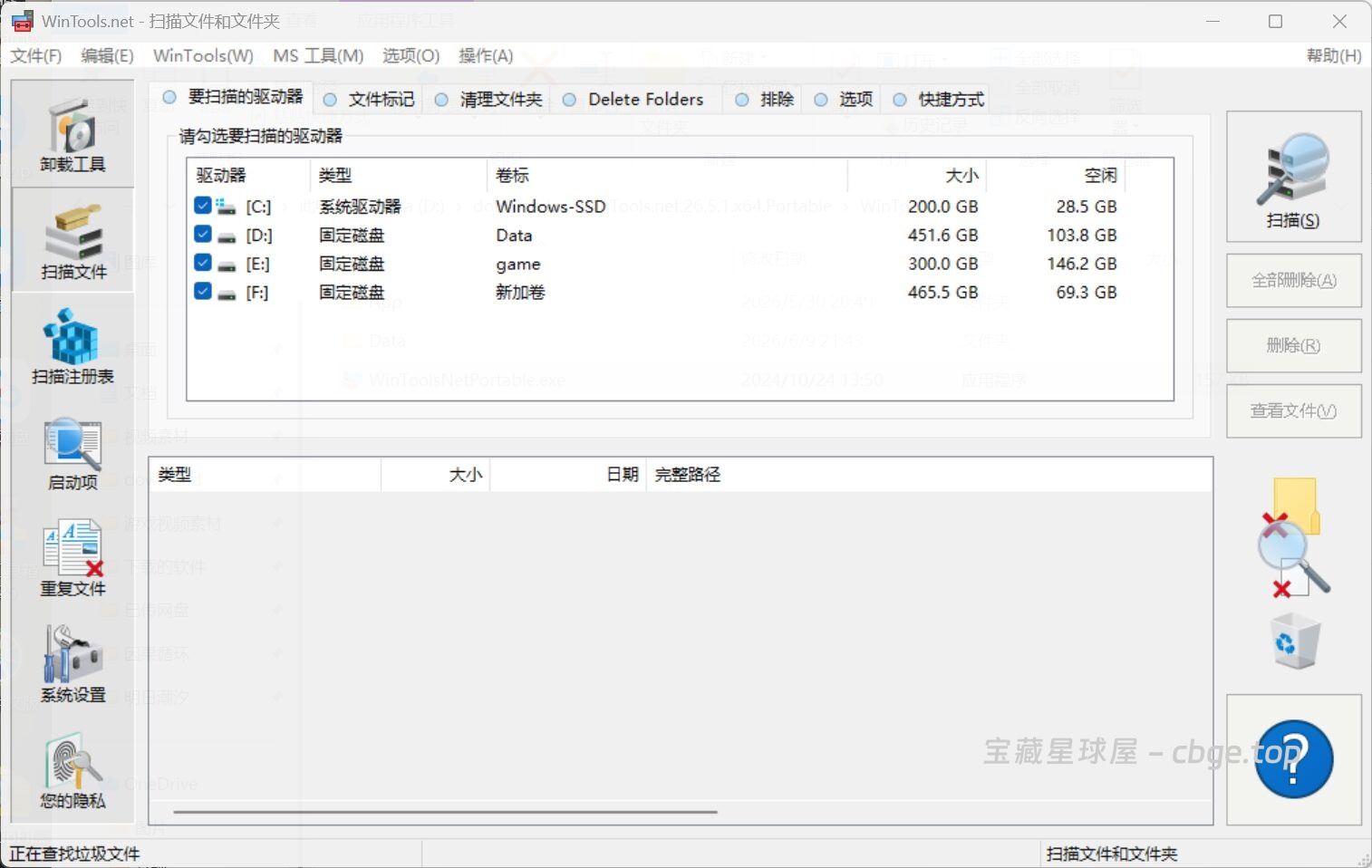Click the C: system drive icon
The width and height of the screenshot is (1372, 868).
pos(227,207)
